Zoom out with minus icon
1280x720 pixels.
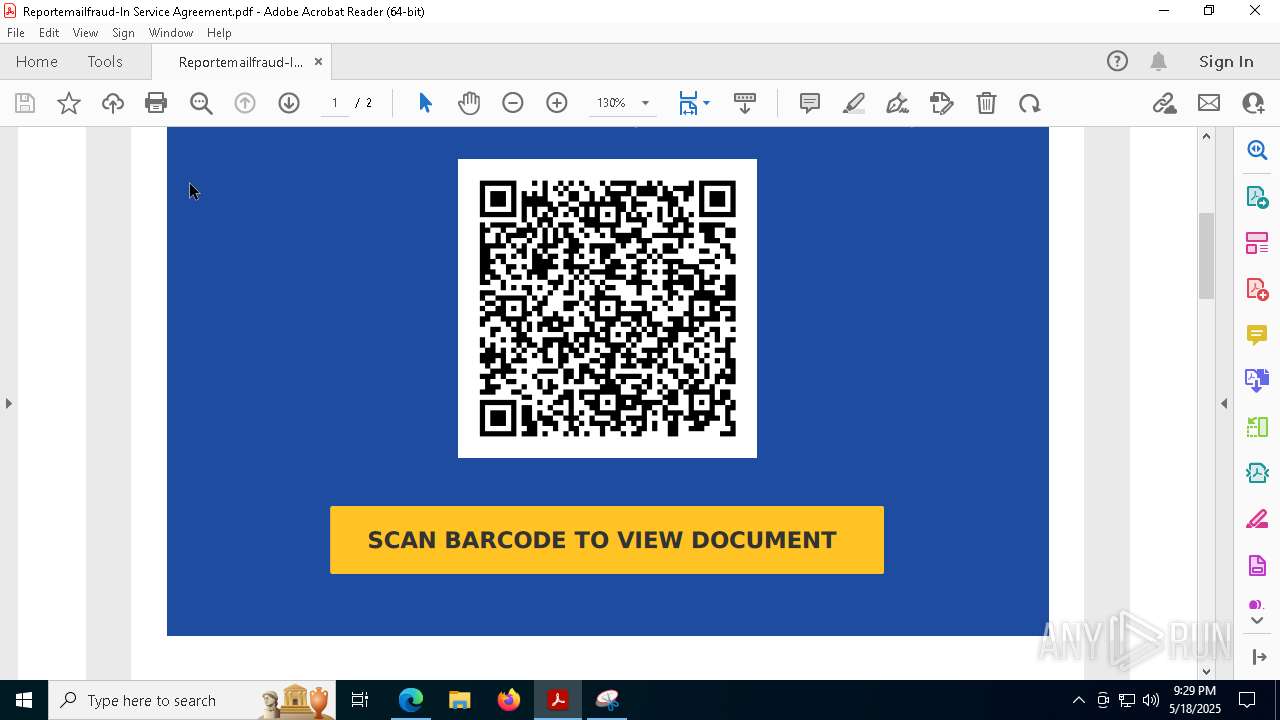click(513, 103)
